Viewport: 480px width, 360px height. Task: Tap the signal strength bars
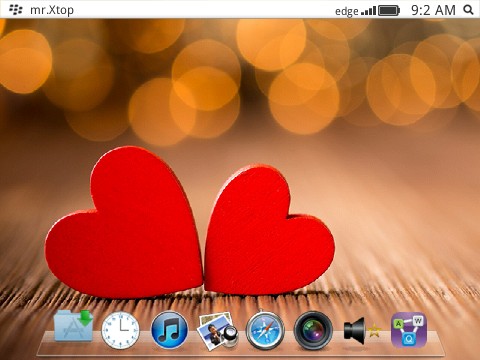[368, 11]
